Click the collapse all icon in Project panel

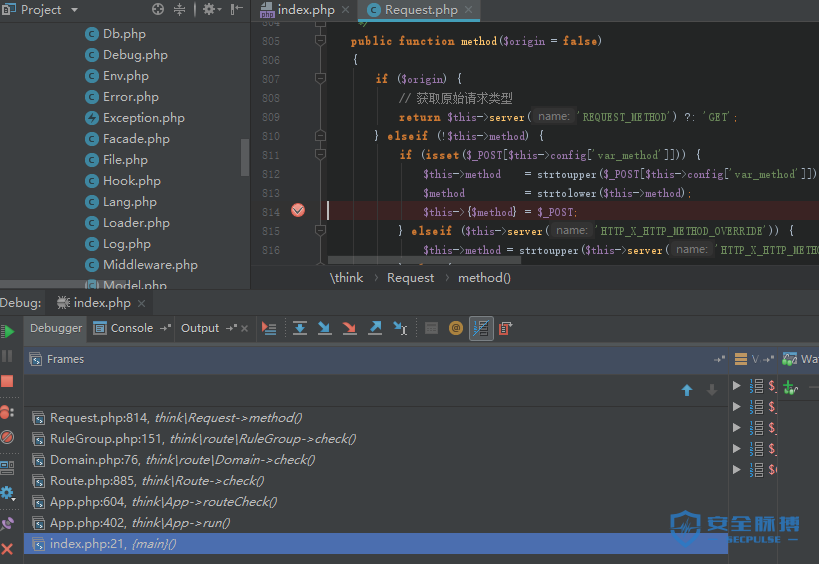pyautogui.click(x=179, y=9)
